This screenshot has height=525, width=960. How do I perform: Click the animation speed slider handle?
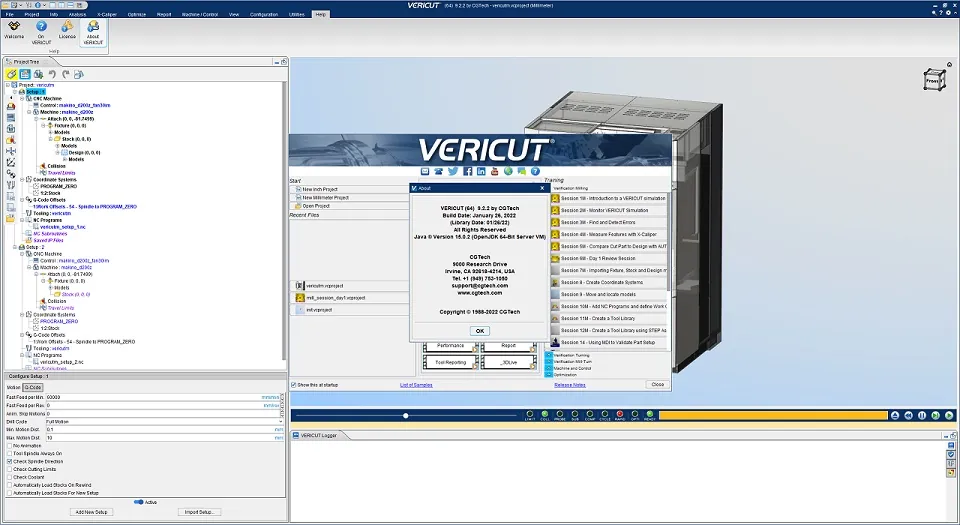405,415
